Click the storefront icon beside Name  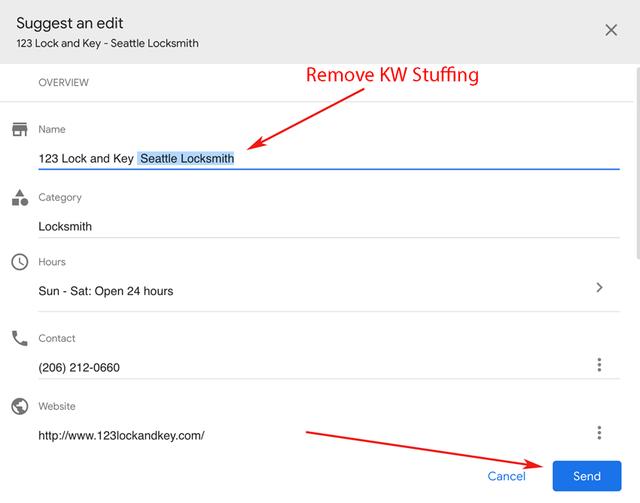[x=19, y=130]
